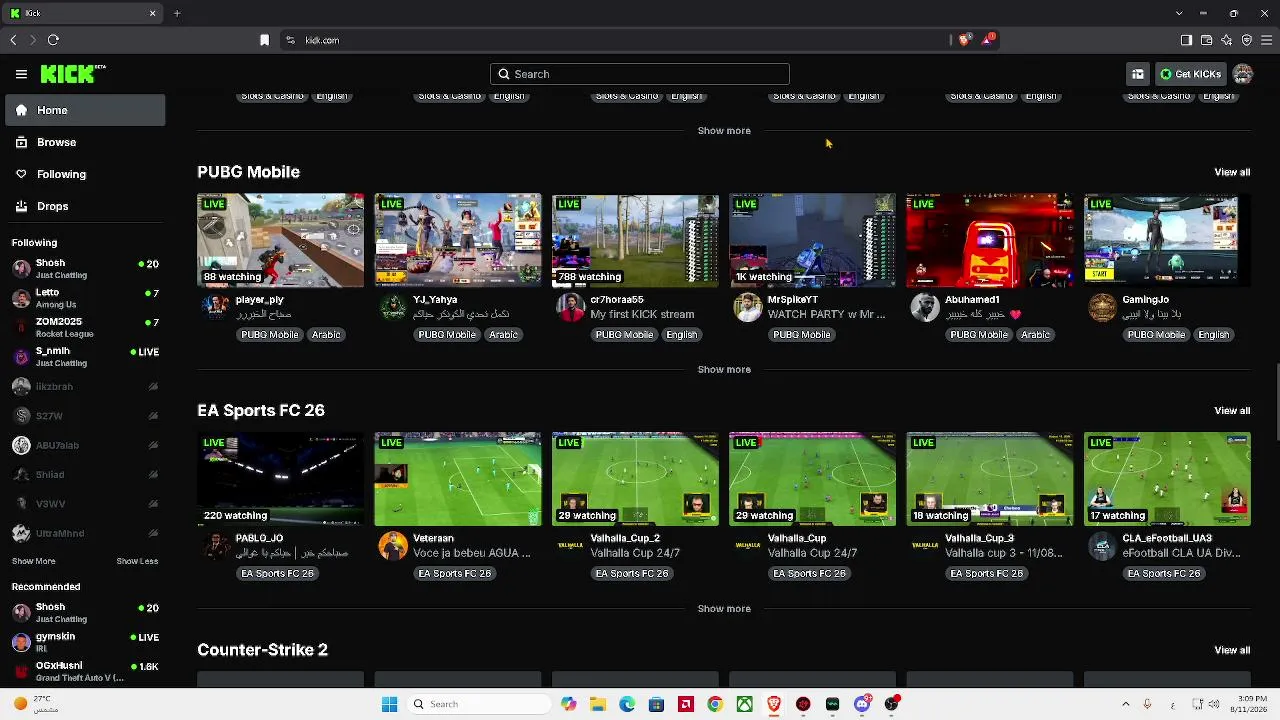Show hidden system tray icons chevron
This screenshot has height=720, width=1280.
(x=1125, y=704)
